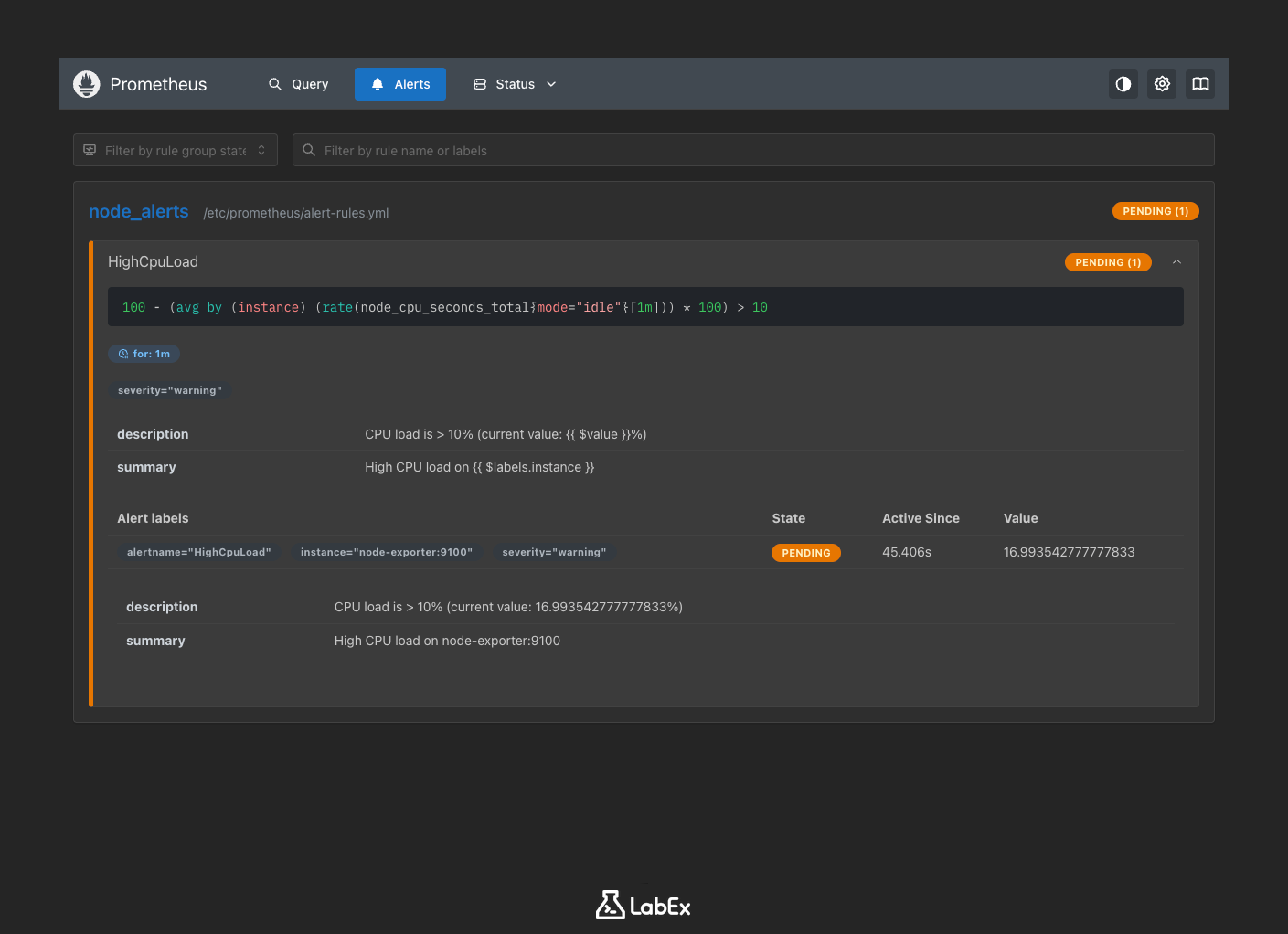Open the rule group state filter dropdown
This screenshot has height=934, width=1288.
(176, 150)
